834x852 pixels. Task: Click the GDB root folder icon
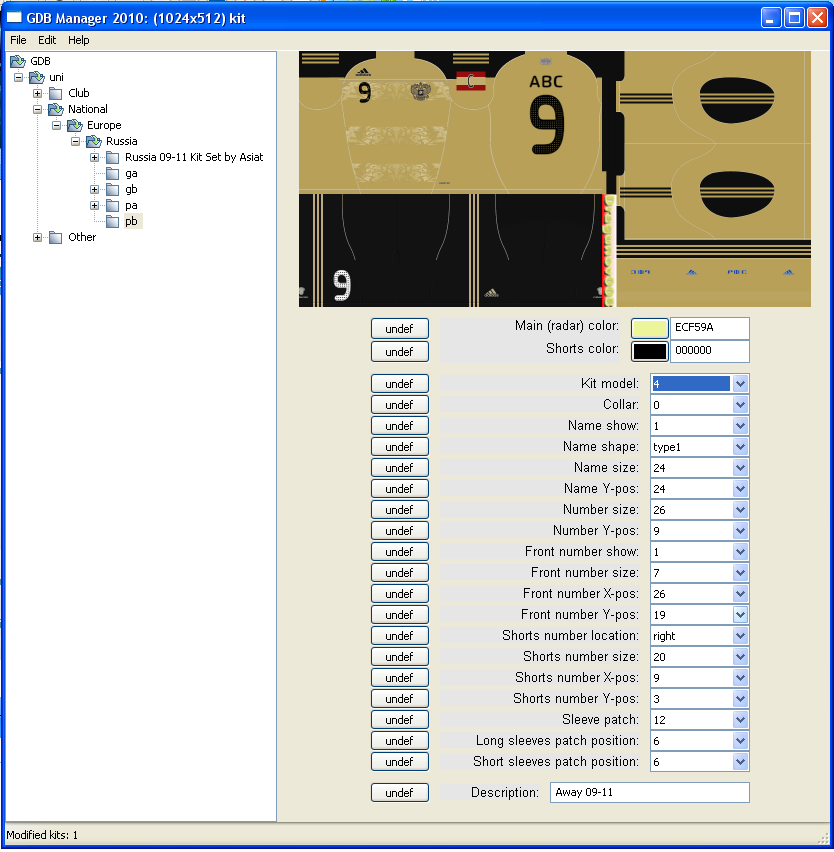(18, 61)
